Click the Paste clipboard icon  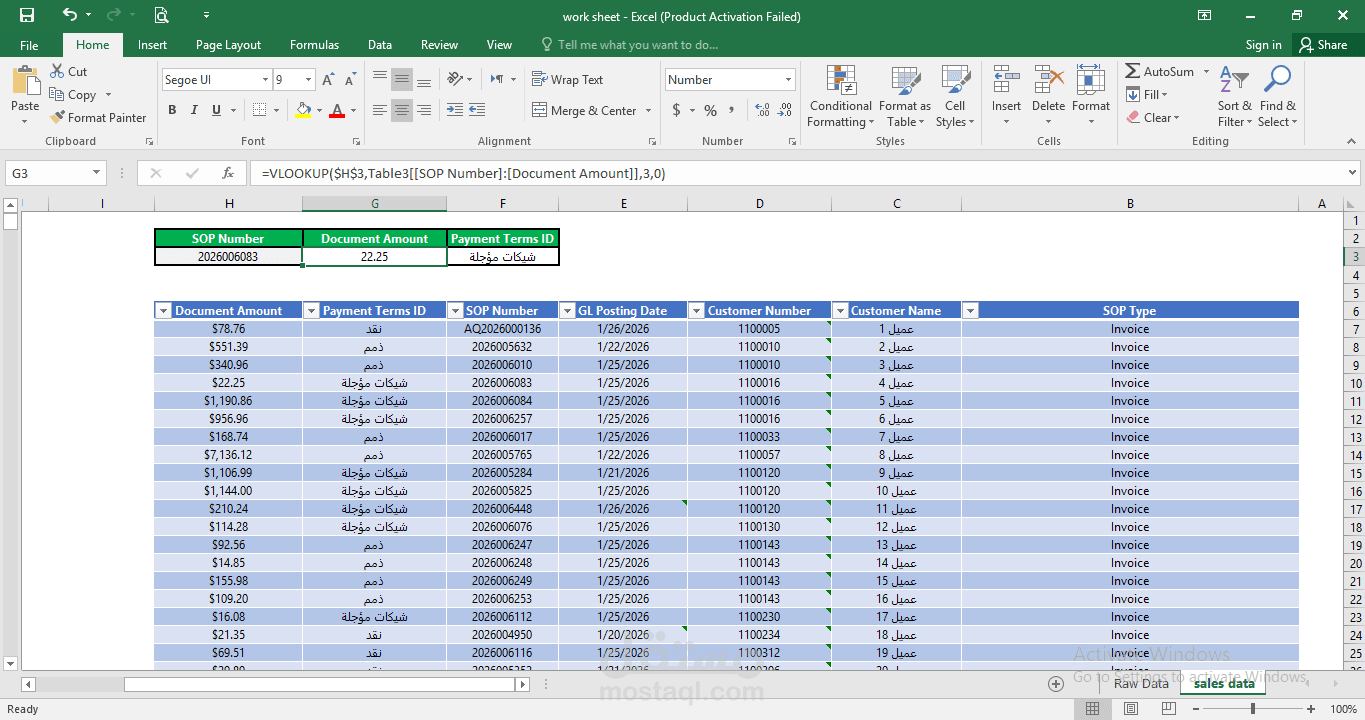[x=25, y=81]
